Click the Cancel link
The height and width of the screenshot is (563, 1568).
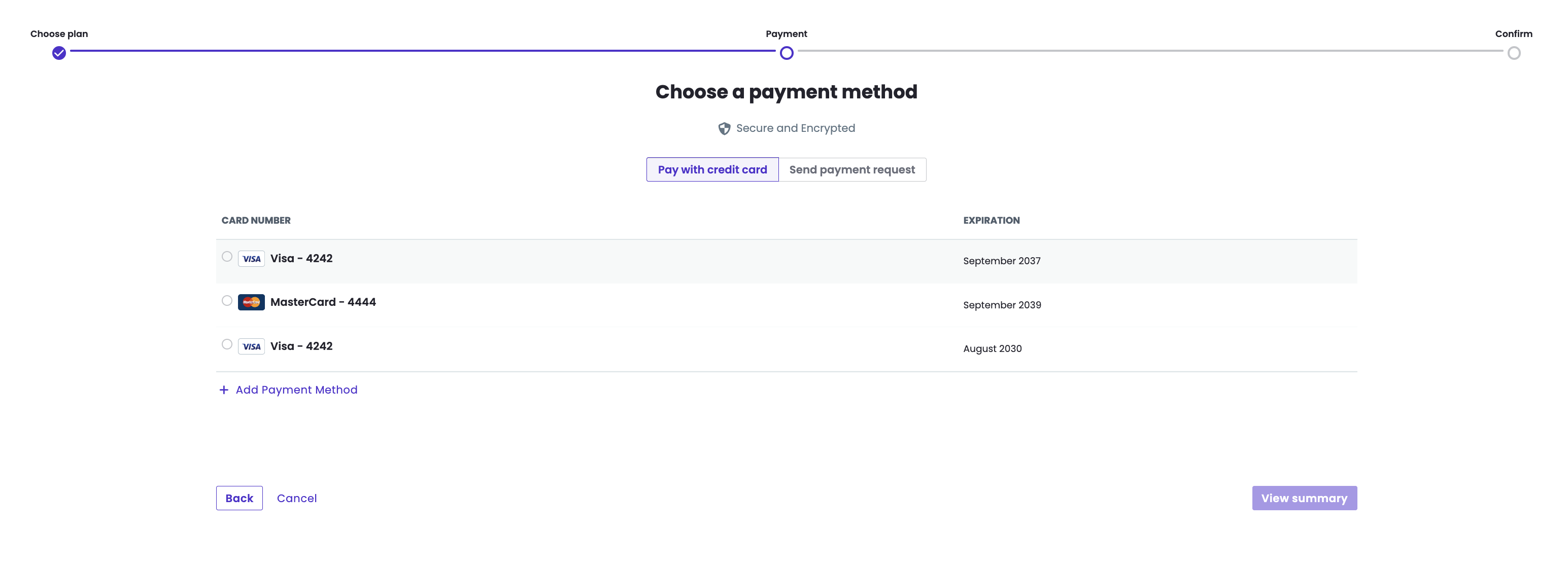pyautogui.click(x=297, y=498)
